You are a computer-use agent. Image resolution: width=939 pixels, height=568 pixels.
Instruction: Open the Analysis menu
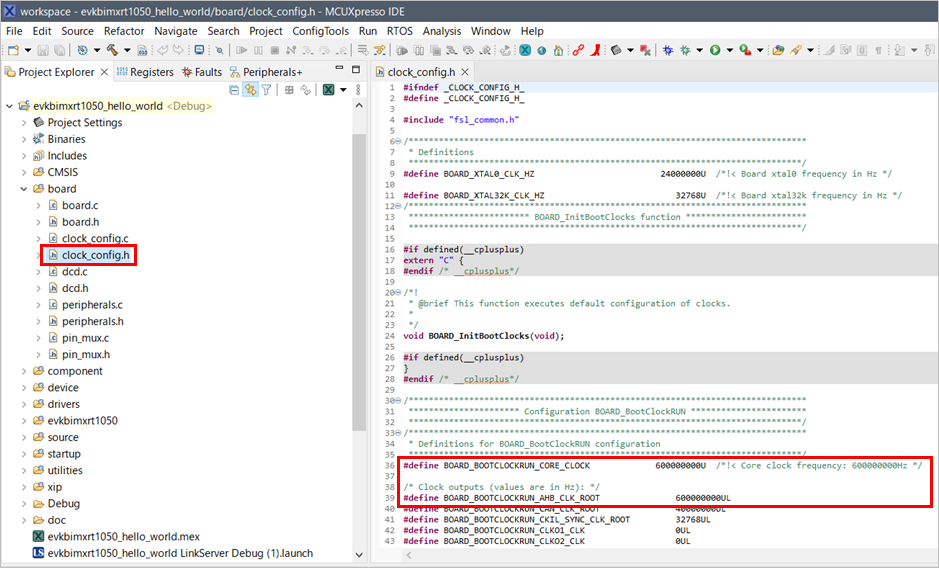point(442,31)
